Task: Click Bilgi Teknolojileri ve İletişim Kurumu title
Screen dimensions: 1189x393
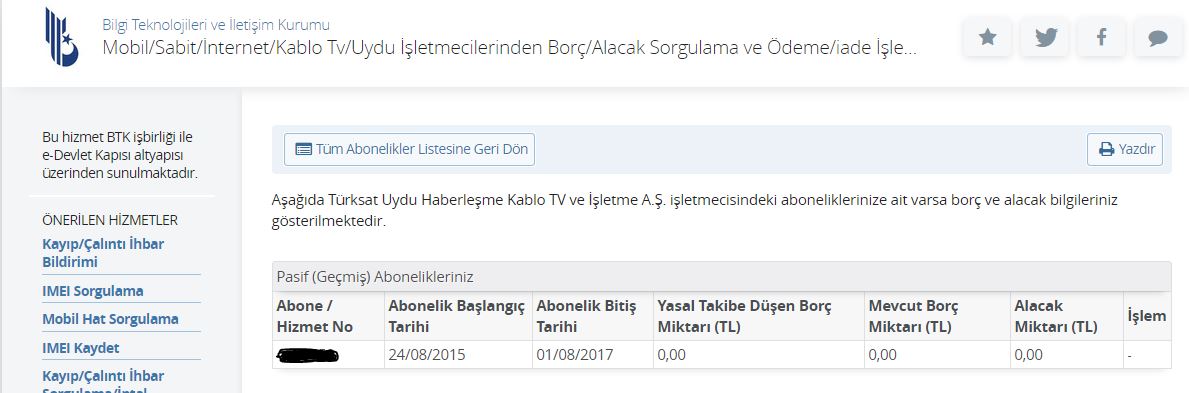Action: click(x=216, y=24)
